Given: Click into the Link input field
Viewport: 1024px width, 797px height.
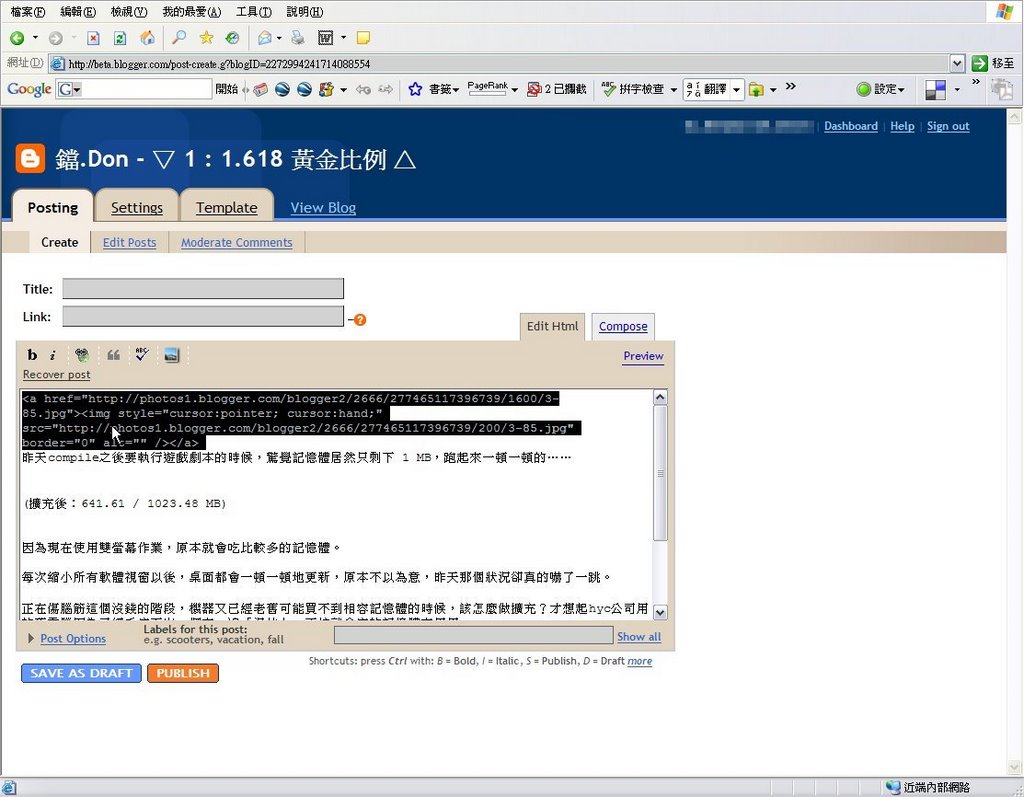Looking at the screenshot, I should click(203, 316).
